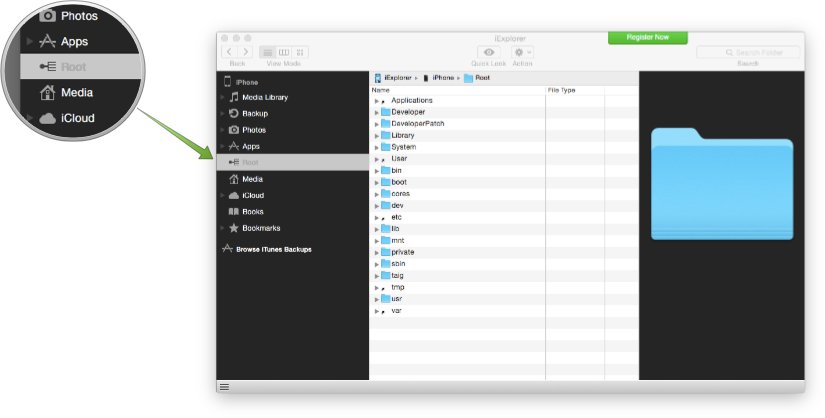Expand the iCloud sidebar arrow
825x418 pixels.
coord(223,195)
